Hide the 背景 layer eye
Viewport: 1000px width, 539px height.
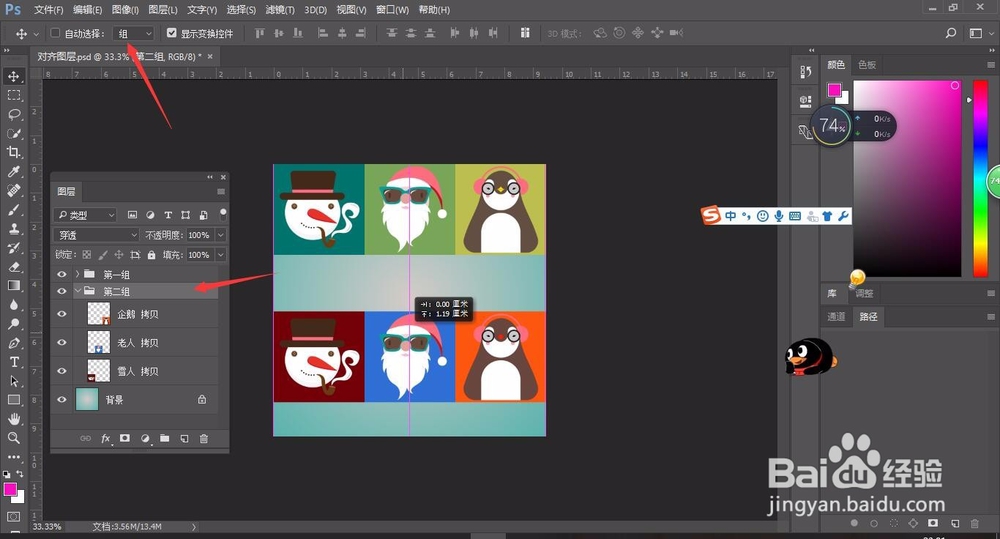(x=62, y=400)
